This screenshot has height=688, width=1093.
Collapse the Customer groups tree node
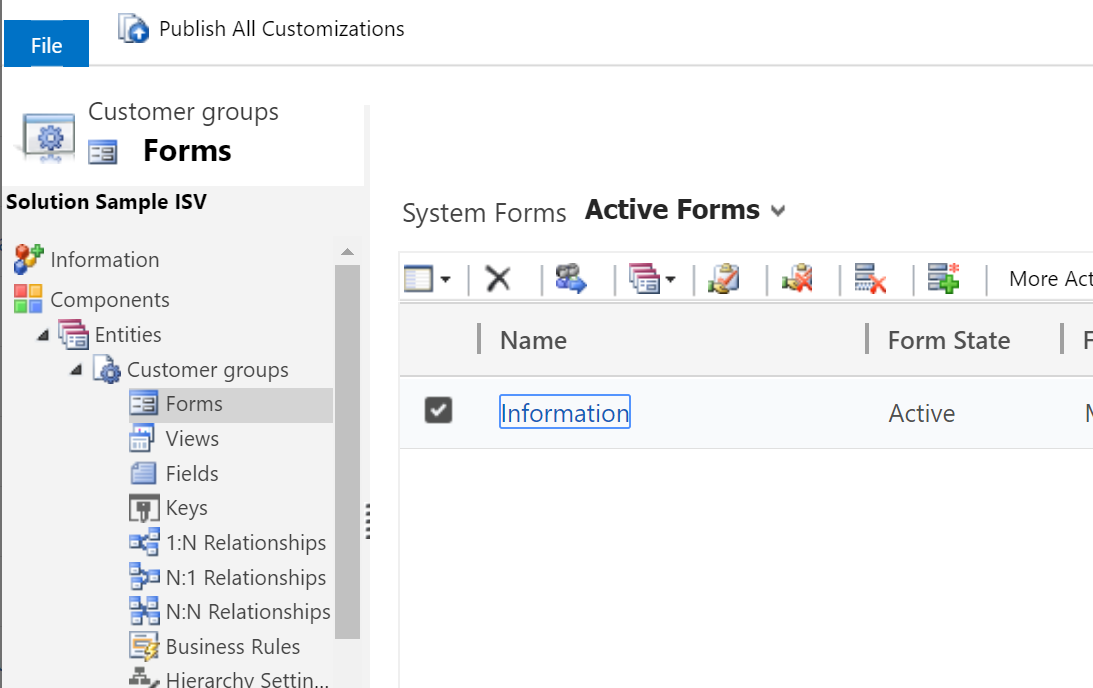77,370
